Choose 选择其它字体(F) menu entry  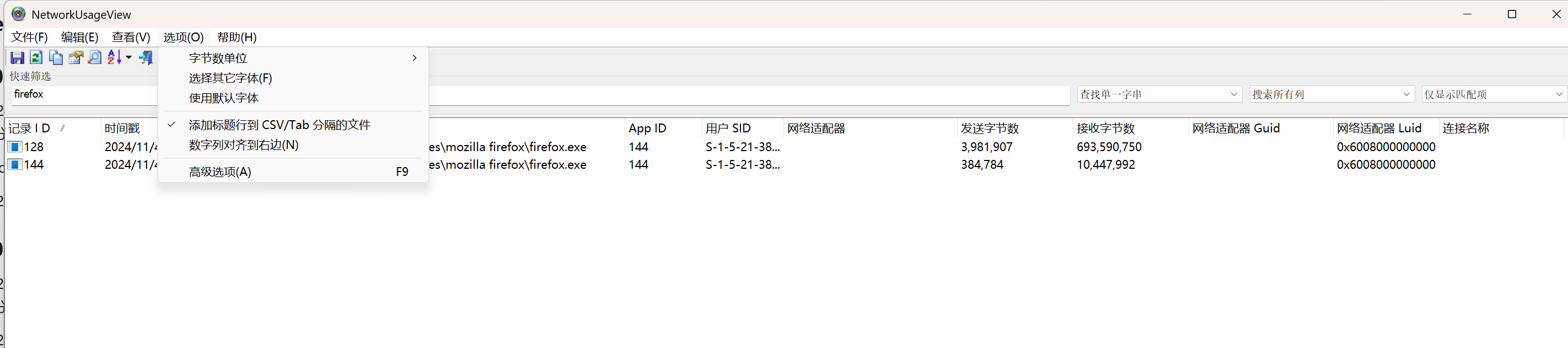[293, 78]
